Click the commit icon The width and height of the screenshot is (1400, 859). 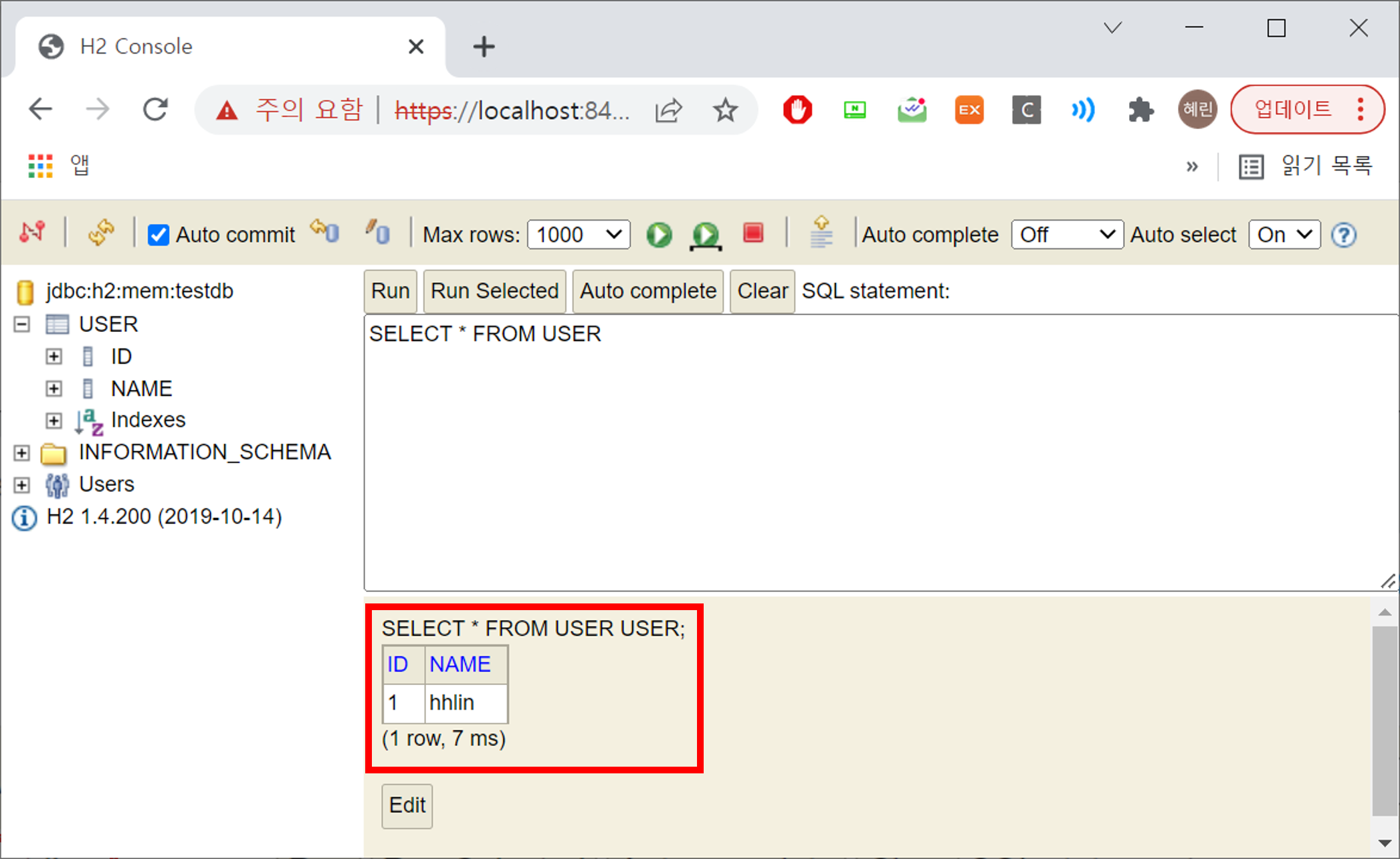click(x=378, y=232)
